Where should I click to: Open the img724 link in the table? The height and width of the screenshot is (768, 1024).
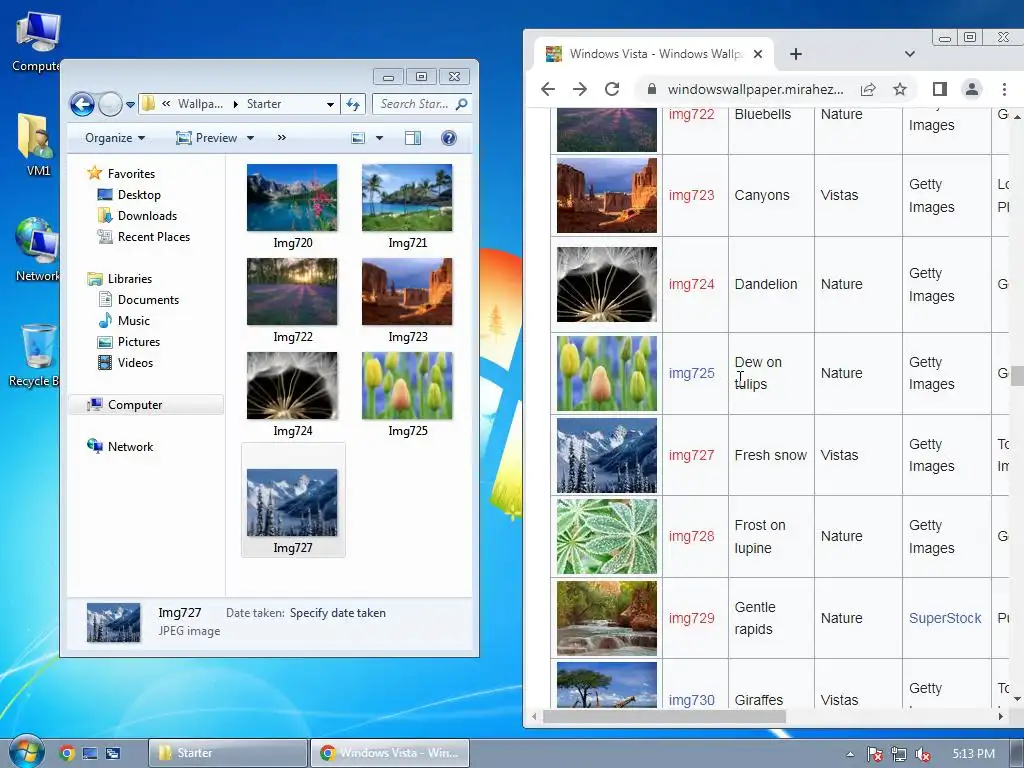tap(692, 284)
